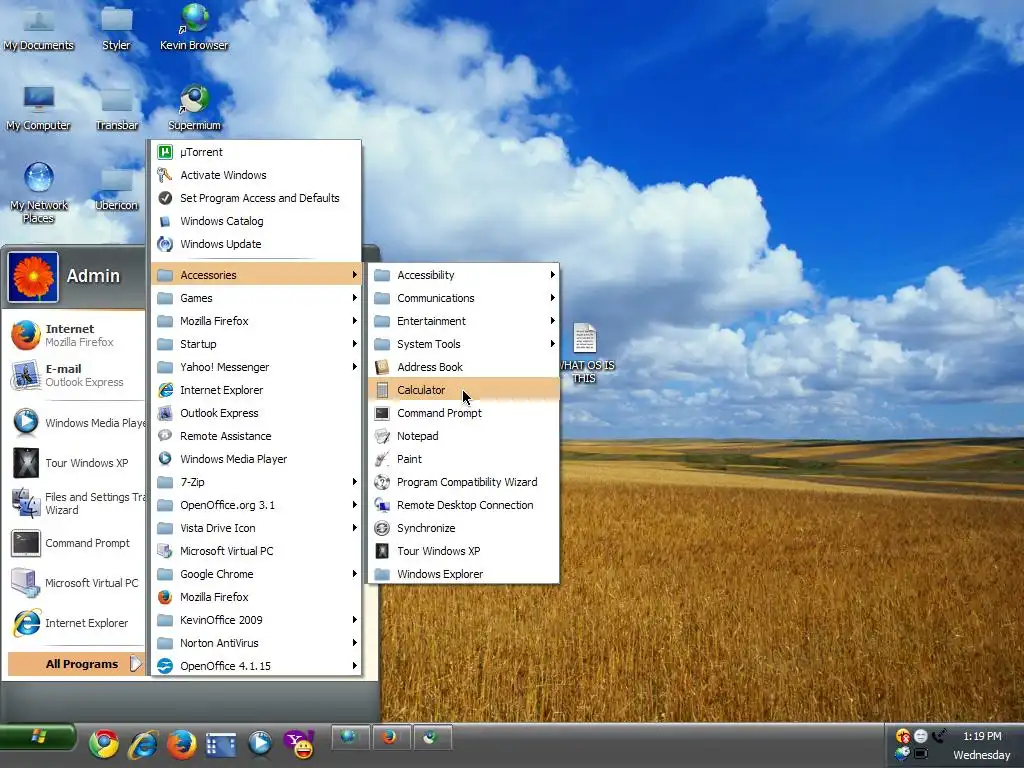
Task: Open the Transbar folder icon
Action: pos(116,108)
